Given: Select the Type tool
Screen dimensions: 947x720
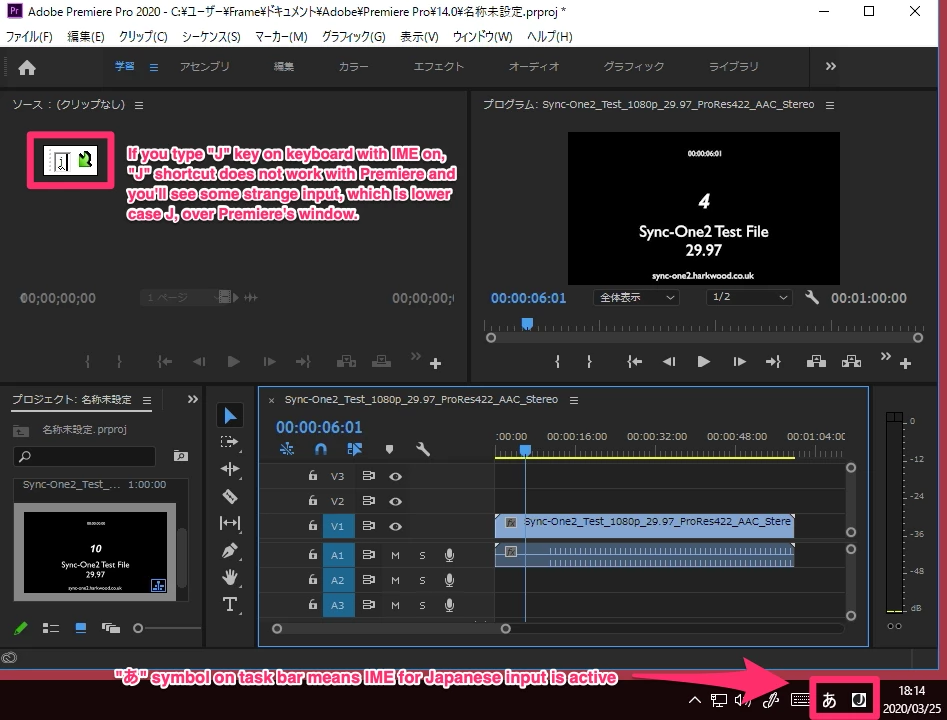Looking at the screenshot, I should click(230, 604).
